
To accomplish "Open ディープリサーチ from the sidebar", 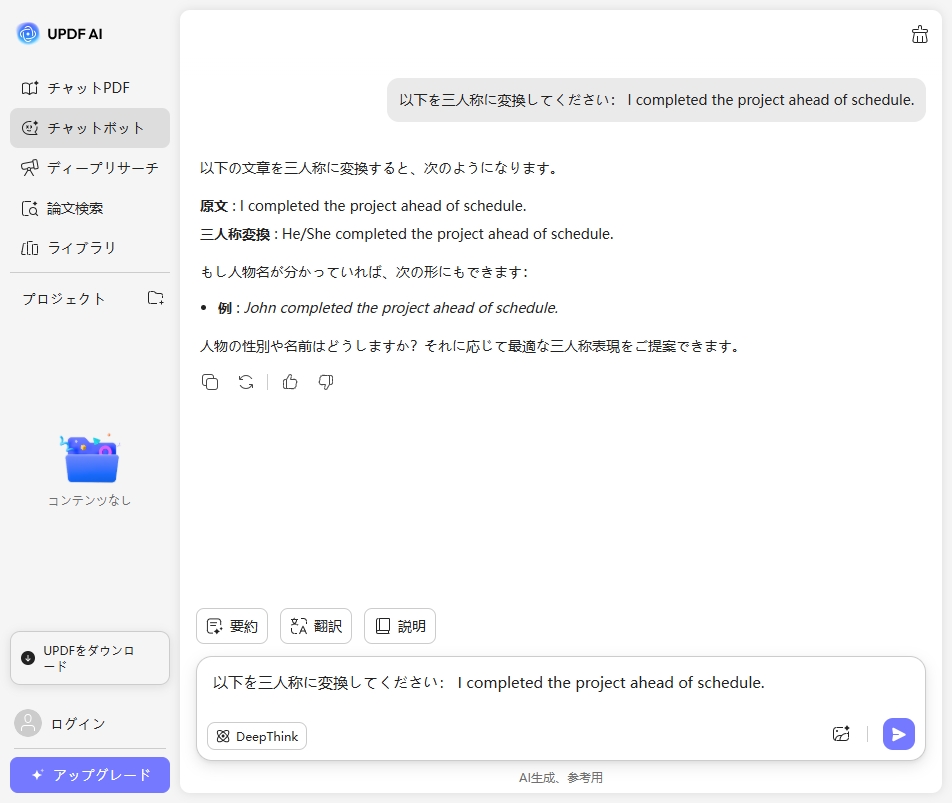I will (90, 168).
